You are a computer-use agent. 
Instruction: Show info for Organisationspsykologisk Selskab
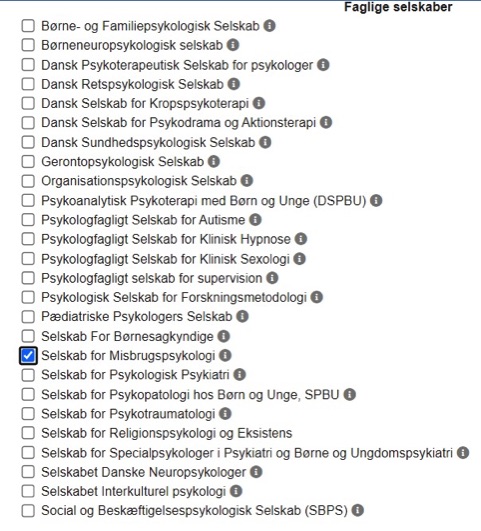pyautogui.click(x=247, y=180)
